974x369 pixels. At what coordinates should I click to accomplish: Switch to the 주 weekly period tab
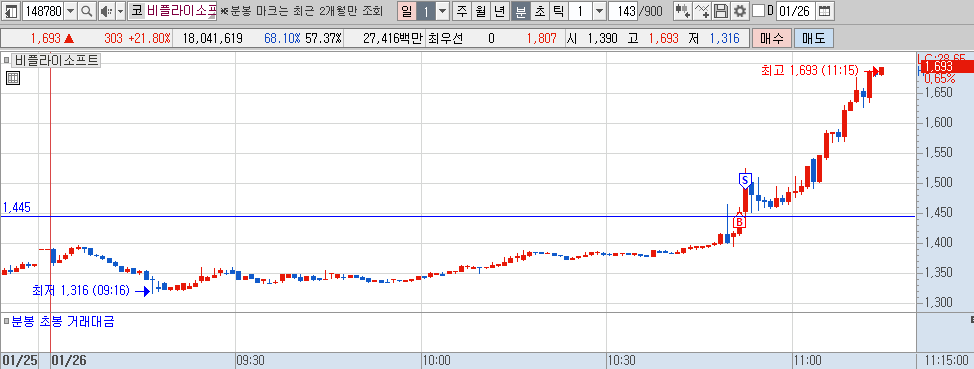click(x=462, y=11)
